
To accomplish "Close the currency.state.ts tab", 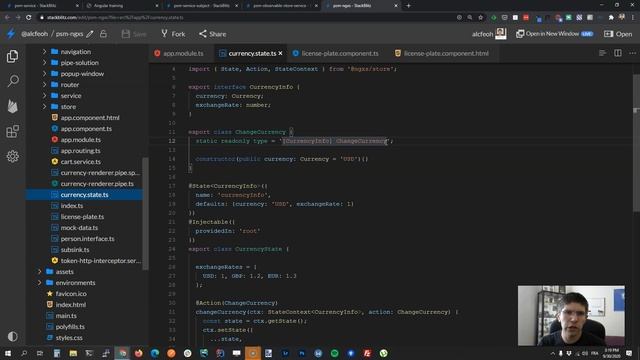I will pyautogui.click(x=280, y=53).
